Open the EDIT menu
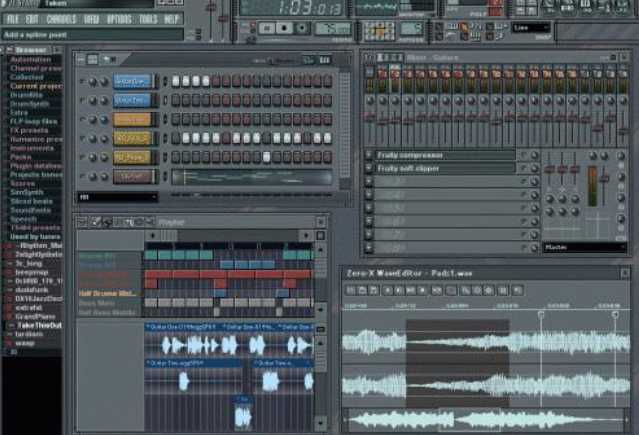639x435 pixels. [32, 19]
